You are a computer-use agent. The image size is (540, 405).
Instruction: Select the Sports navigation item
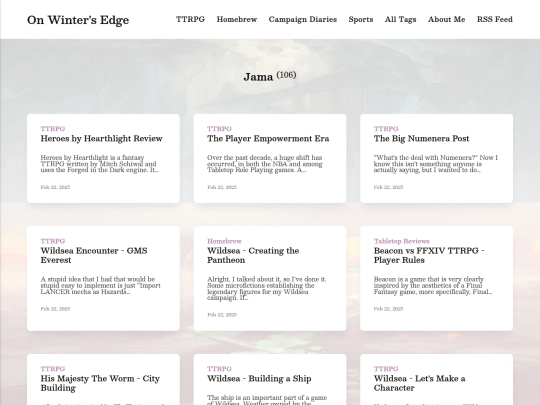click(361, 19)
